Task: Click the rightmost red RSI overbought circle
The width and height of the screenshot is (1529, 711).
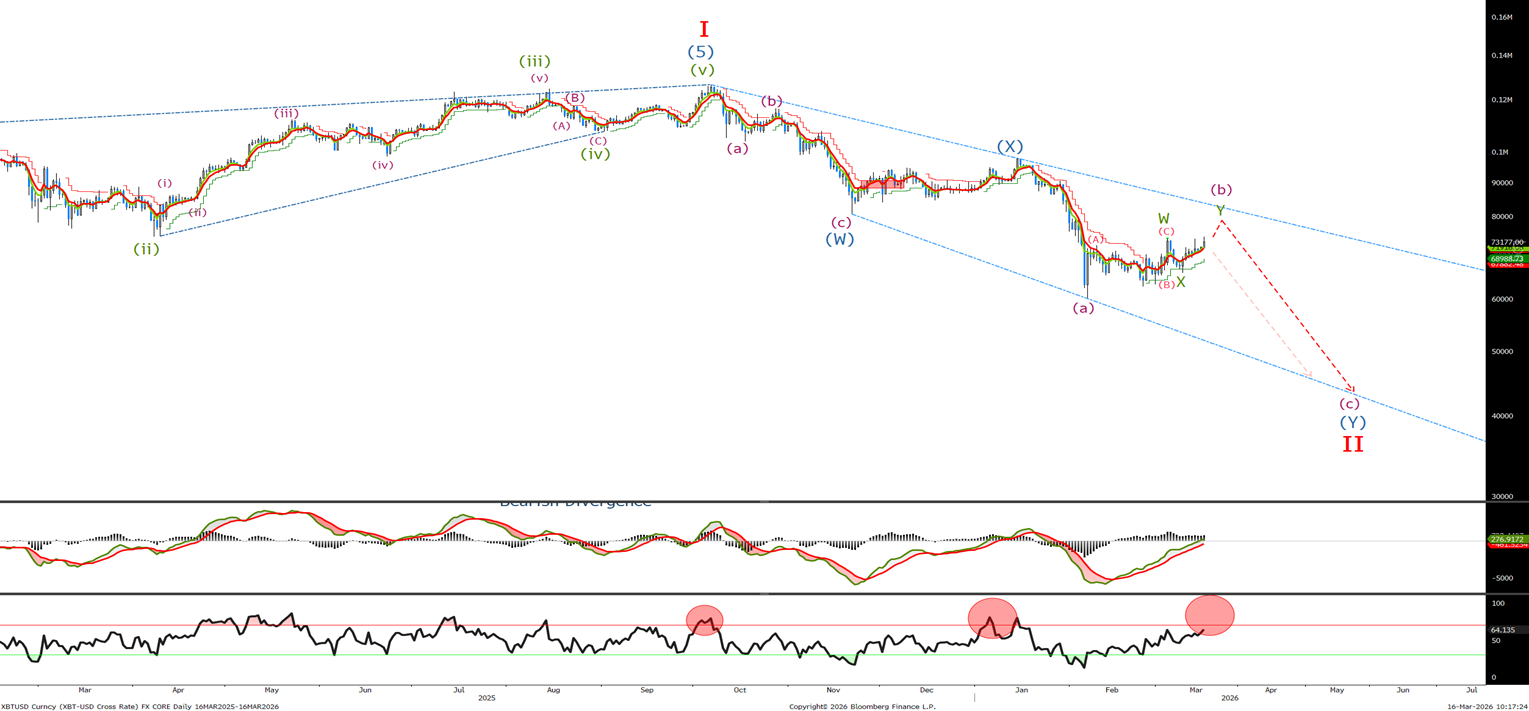Action: click(x=1209, y=615)
